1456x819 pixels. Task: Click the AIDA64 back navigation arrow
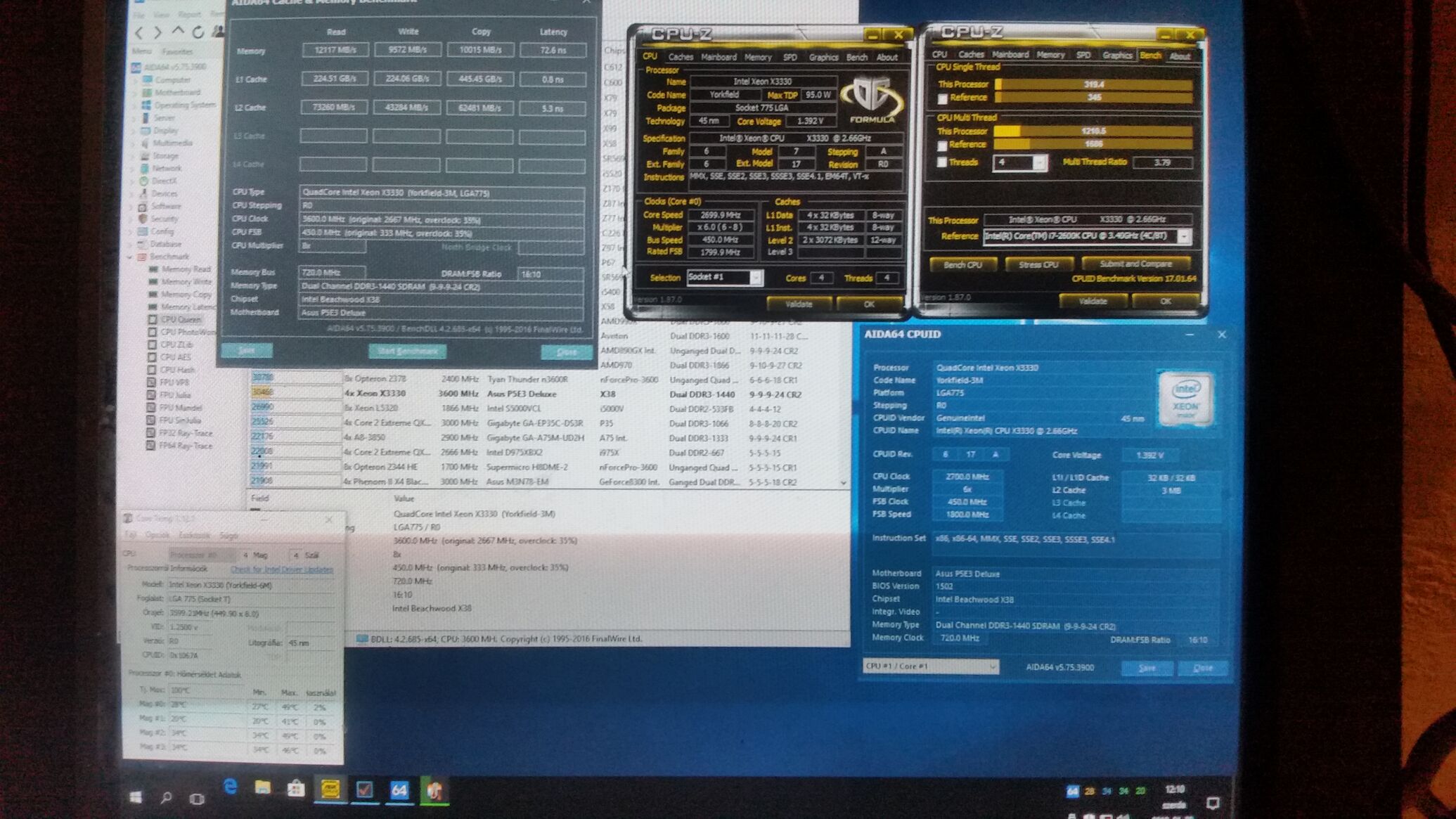pyautogui.click(x=139, y=32)
